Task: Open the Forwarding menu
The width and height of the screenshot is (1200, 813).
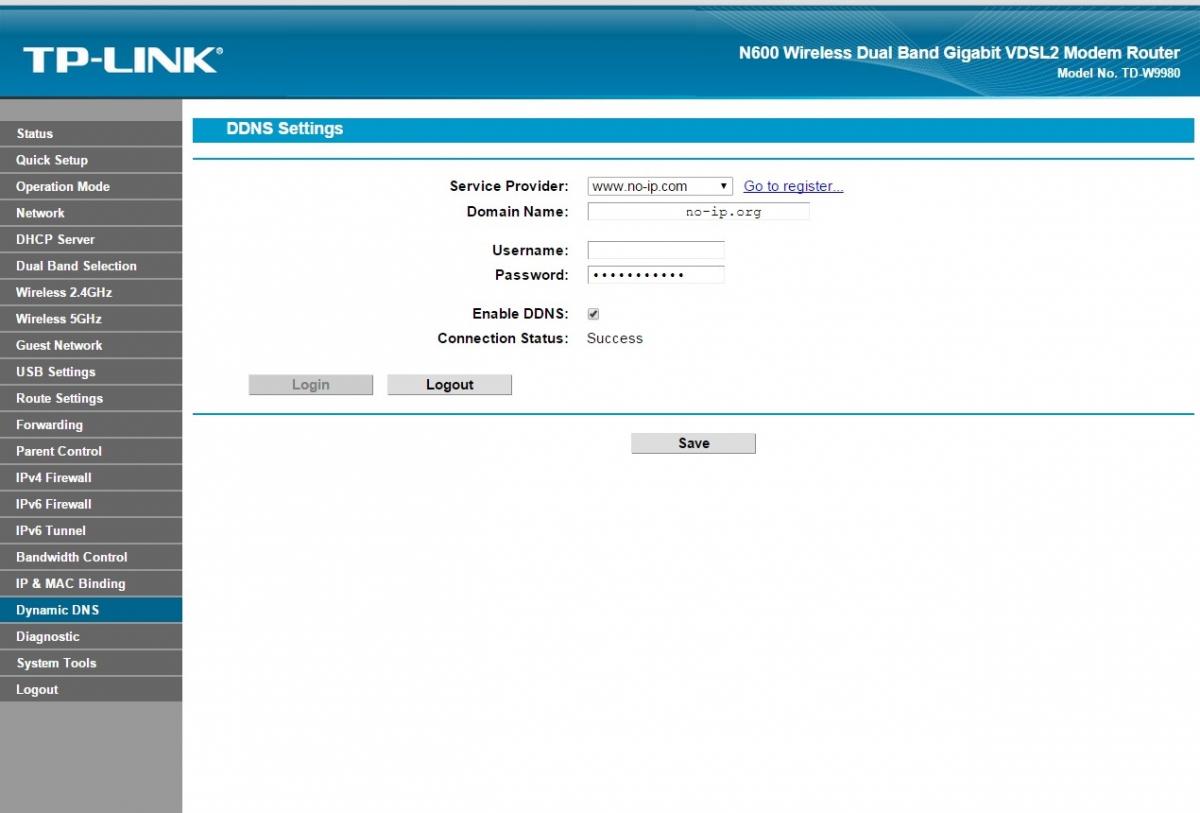Action: [x=91, y=425]
